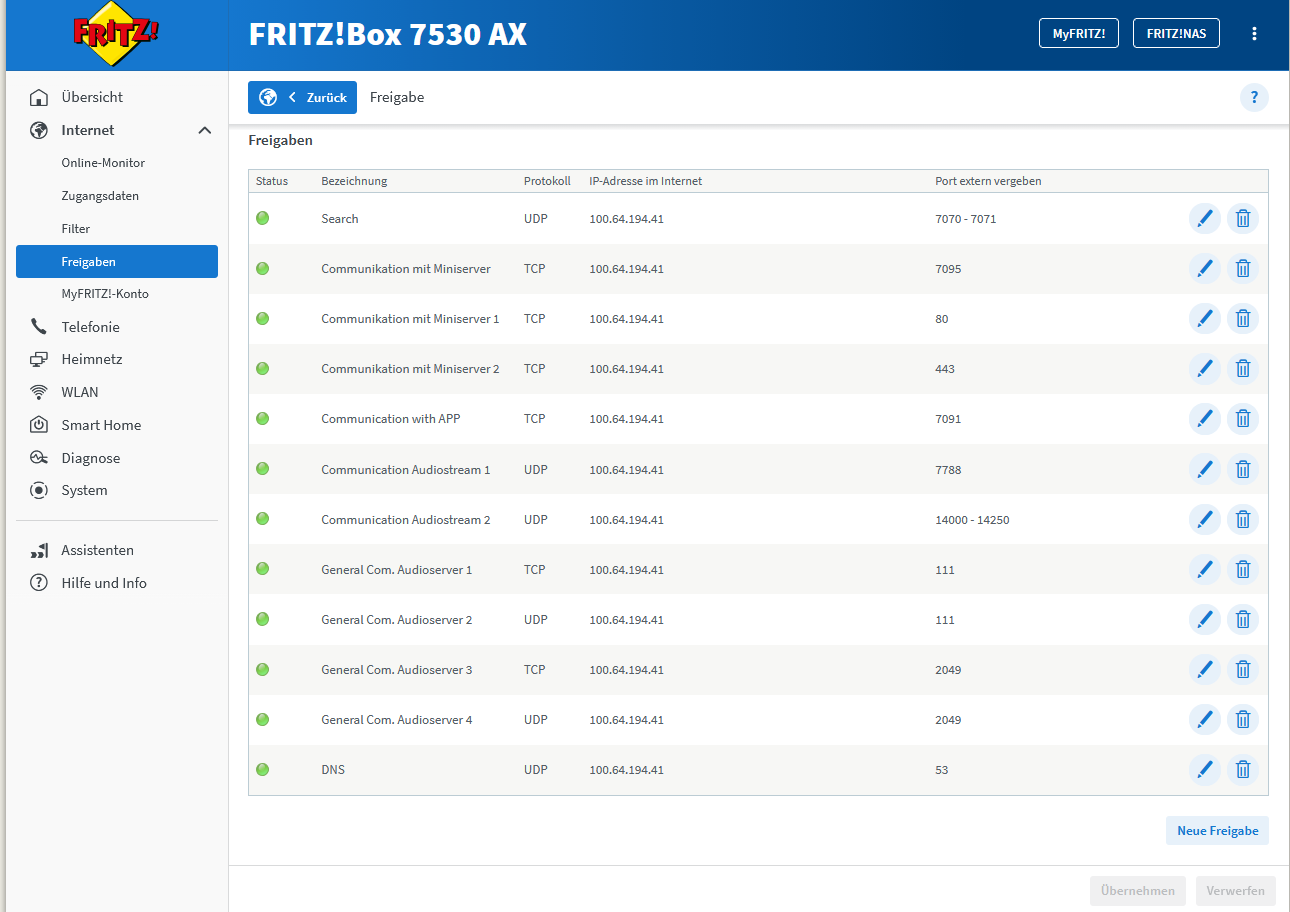Viewport: 1290px width, 912px height.
Task: Open FRITZ!NAS from the header
Action: tap(1175, 33)
